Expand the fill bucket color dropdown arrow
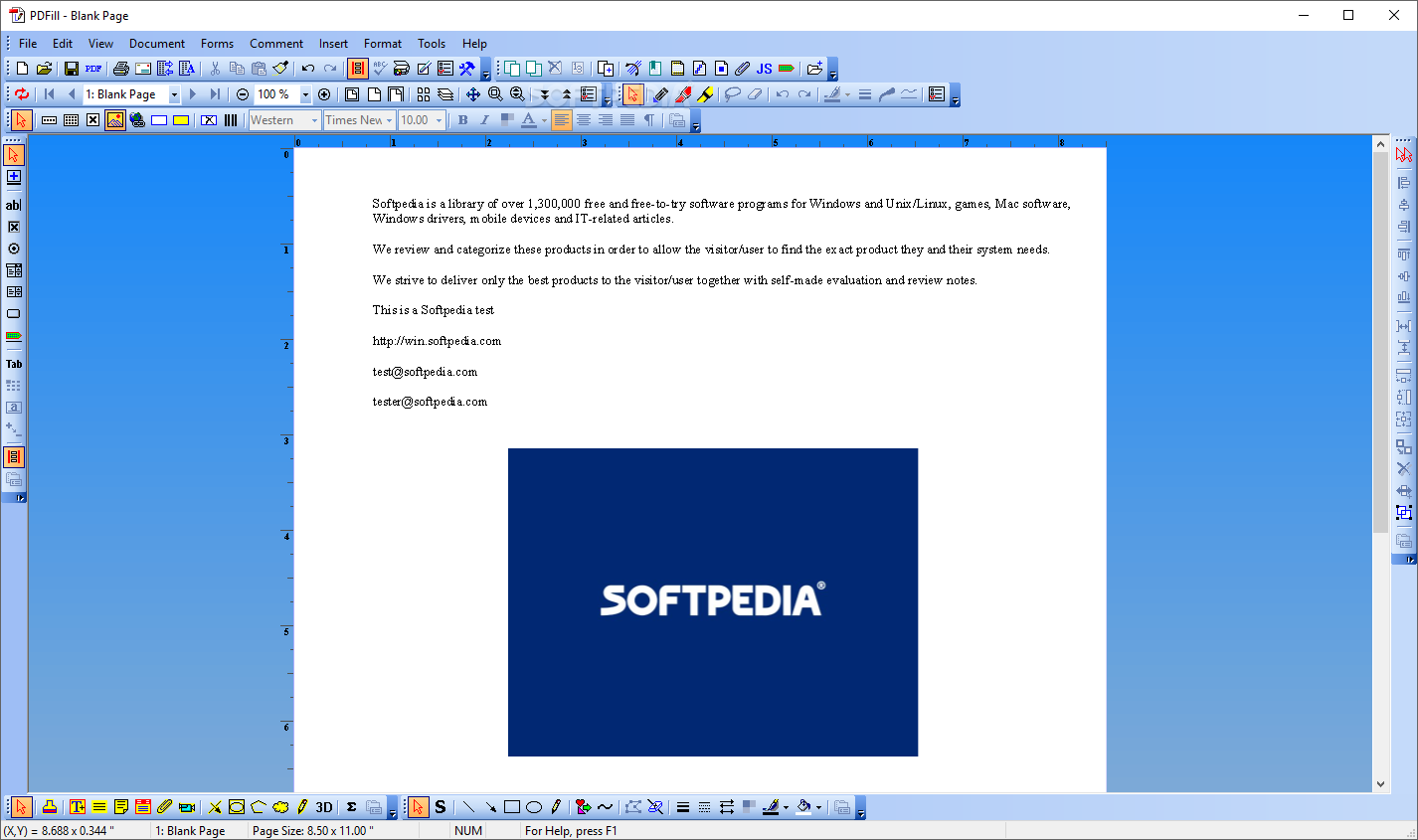This screenshot has width=1418, height=840. click(x=818, y=807)
